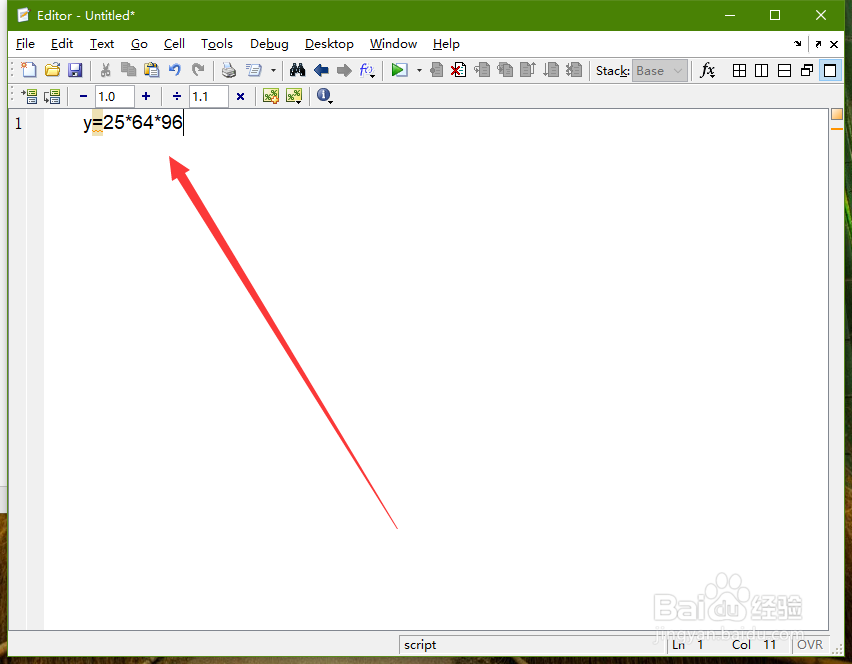The width and height of the screenshot is (852, 664).
Task: Click the 1.1 multiplier value field
Action: point(209,97)
